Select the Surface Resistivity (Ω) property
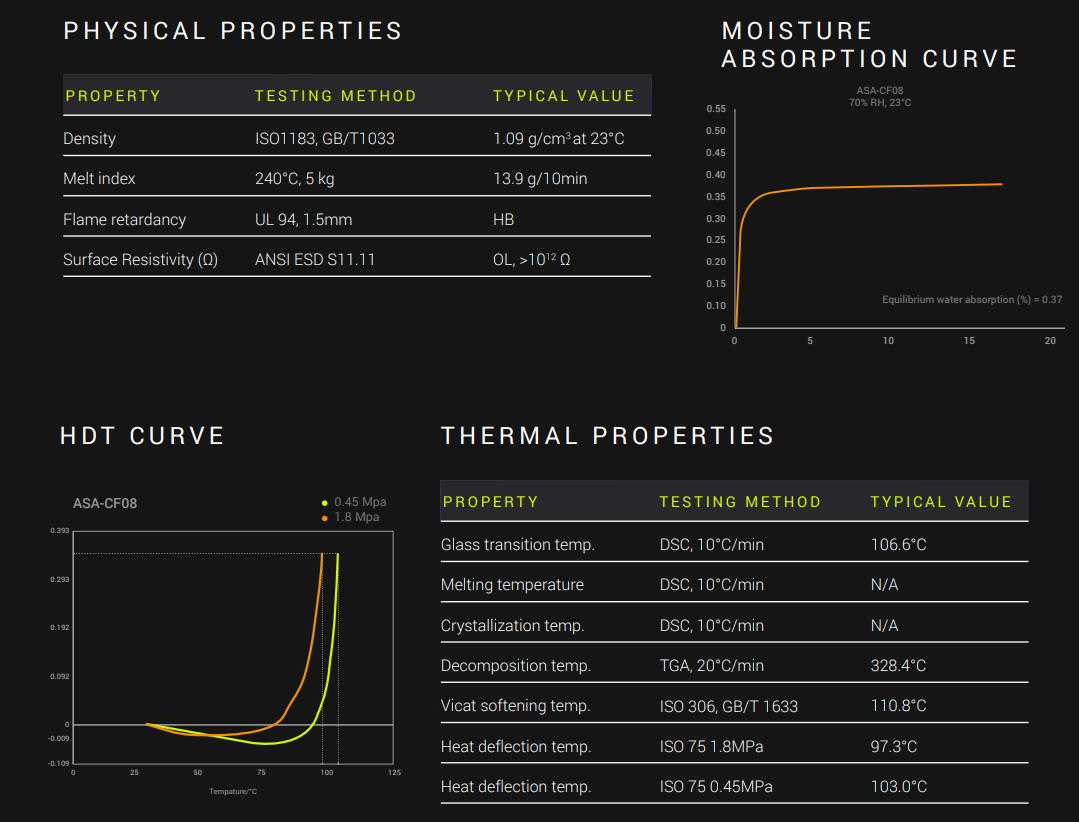The width and height of the screenshot is (1079, 822). point(140,260)
